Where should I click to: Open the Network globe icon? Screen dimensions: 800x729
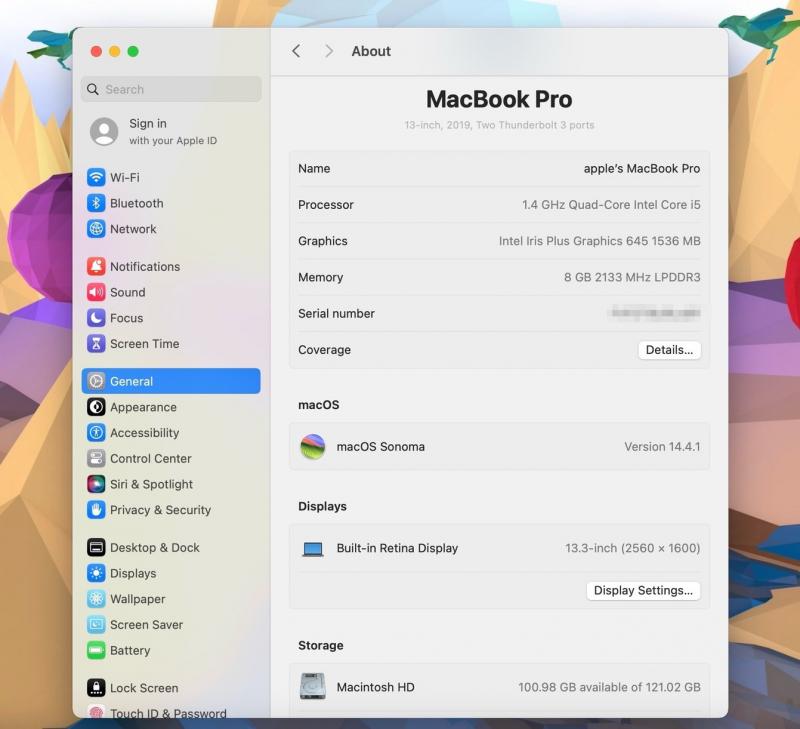[96, 229]
